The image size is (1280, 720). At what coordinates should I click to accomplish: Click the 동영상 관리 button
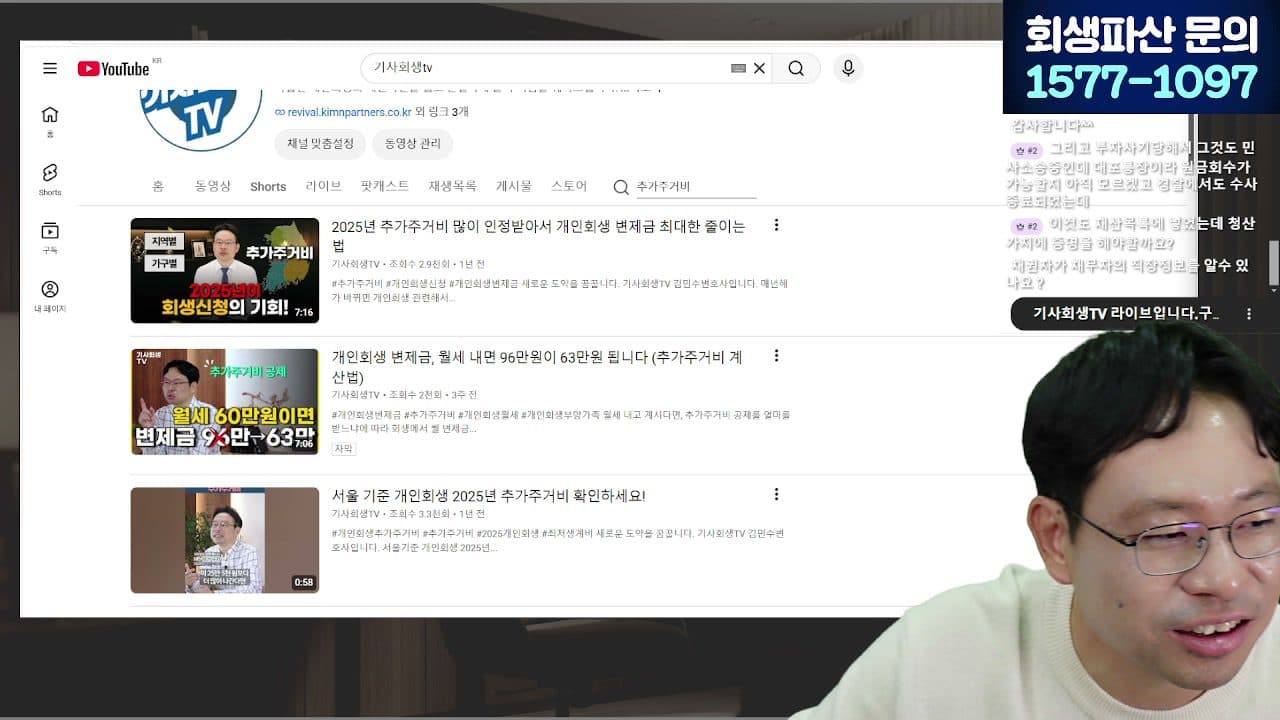pos(413,144)
